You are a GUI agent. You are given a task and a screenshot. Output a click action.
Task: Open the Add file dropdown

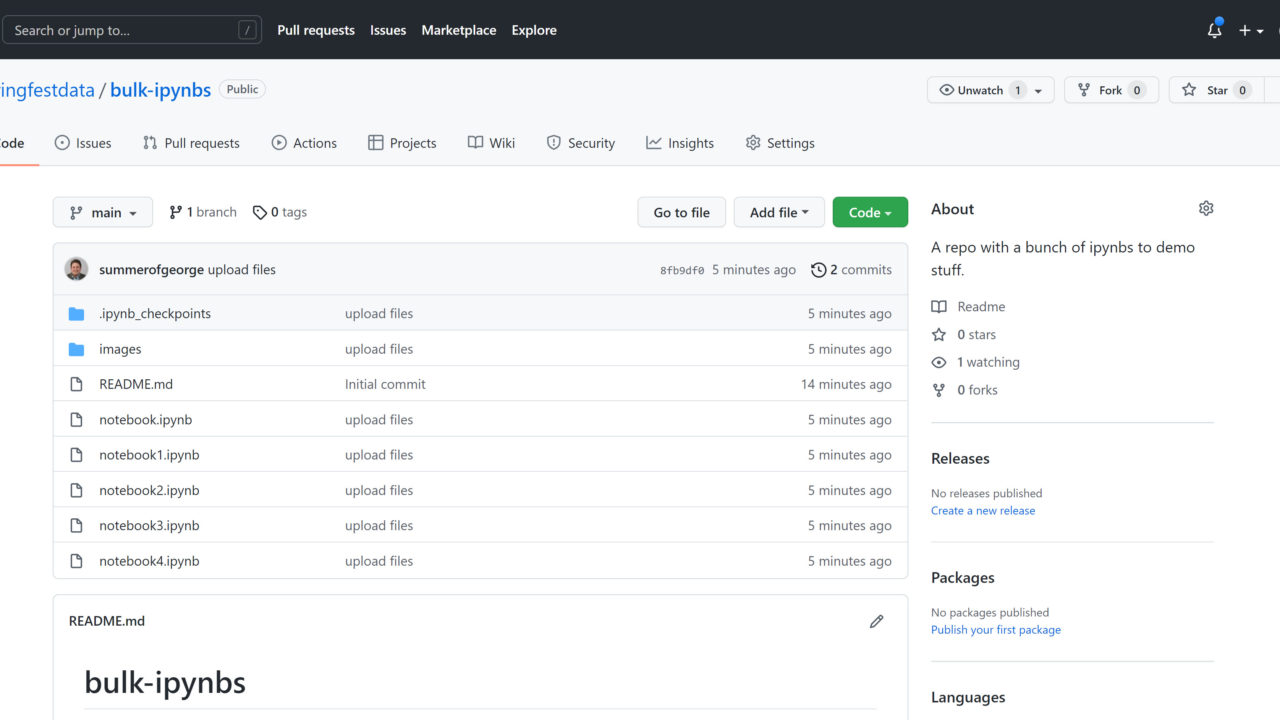pos(779,212)
